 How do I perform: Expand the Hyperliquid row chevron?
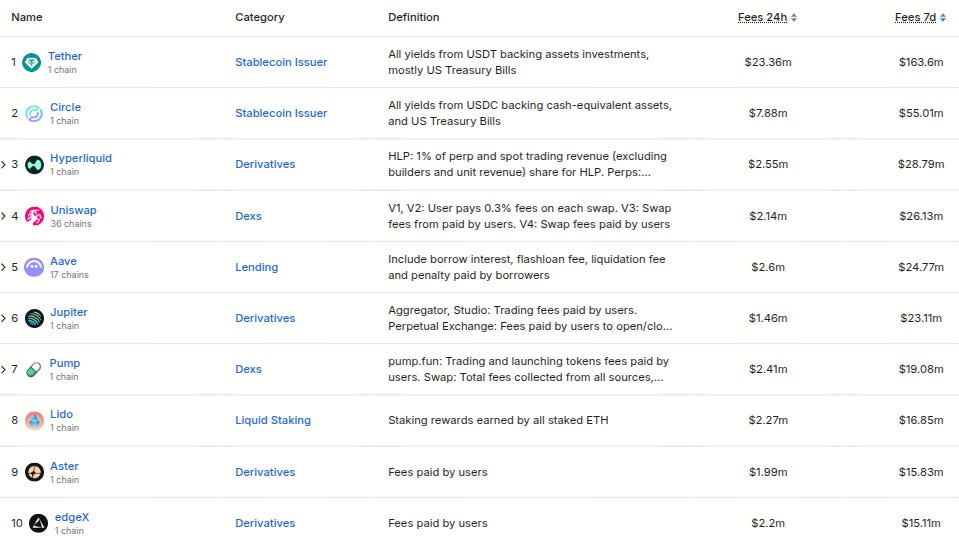coord(4,164)
